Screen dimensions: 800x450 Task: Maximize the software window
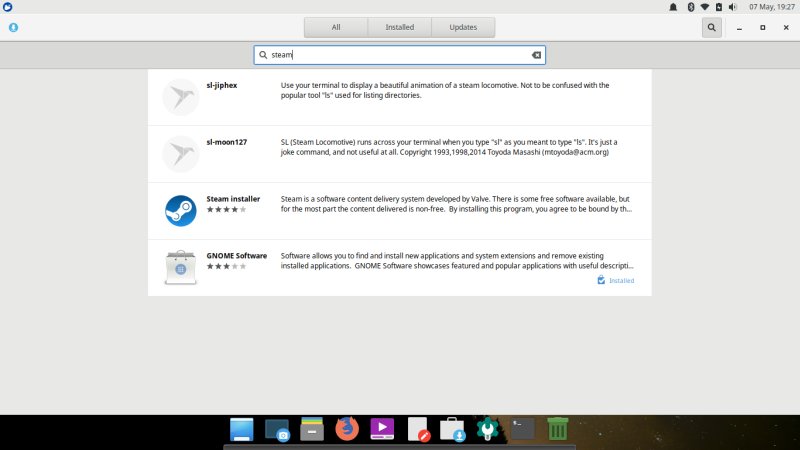pos(763,28)
